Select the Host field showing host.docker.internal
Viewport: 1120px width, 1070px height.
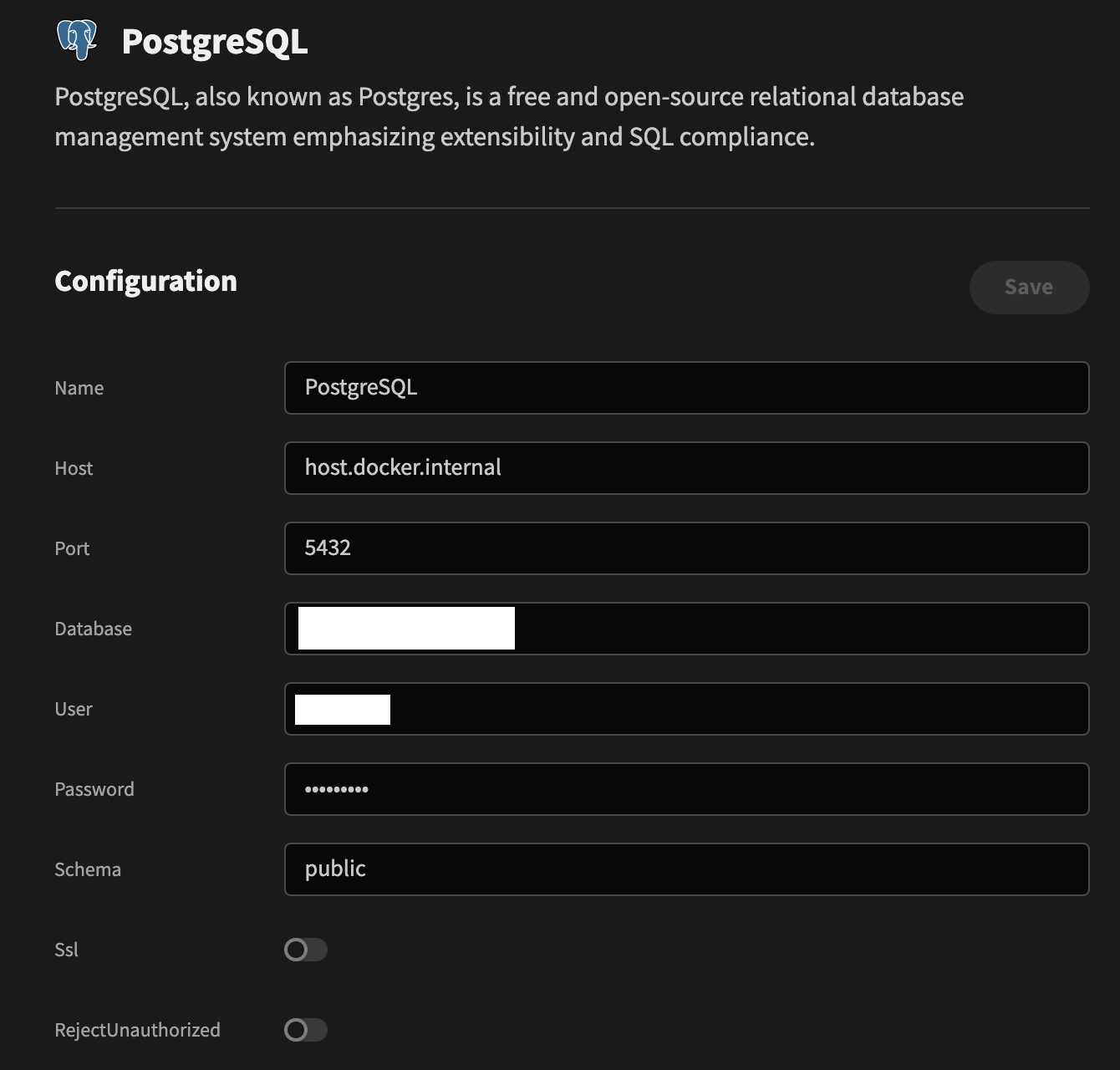coord(686,468)
